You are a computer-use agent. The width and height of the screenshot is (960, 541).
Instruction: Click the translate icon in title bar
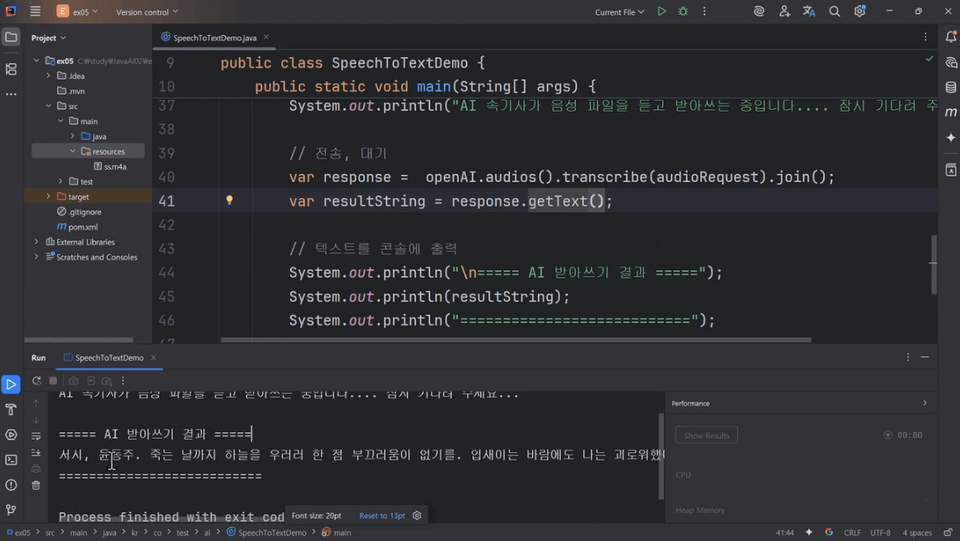809,11
